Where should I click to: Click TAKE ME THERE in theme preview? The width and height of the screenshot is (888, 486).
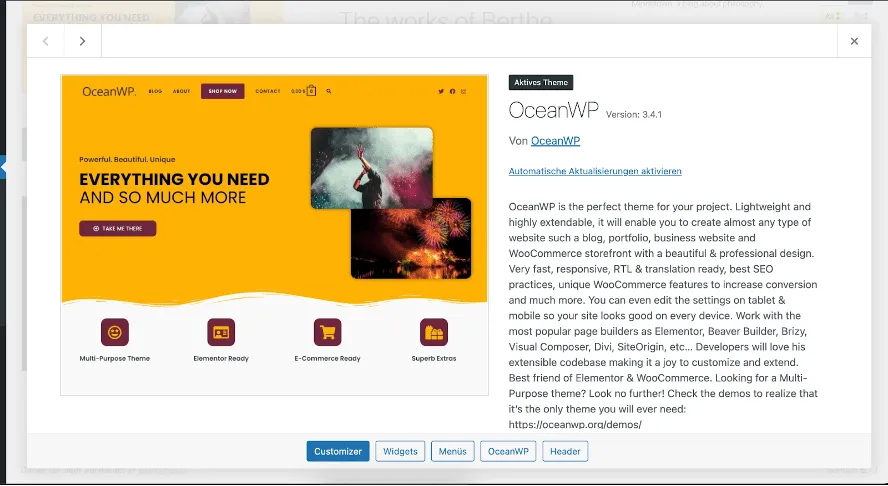coord(118,228)
